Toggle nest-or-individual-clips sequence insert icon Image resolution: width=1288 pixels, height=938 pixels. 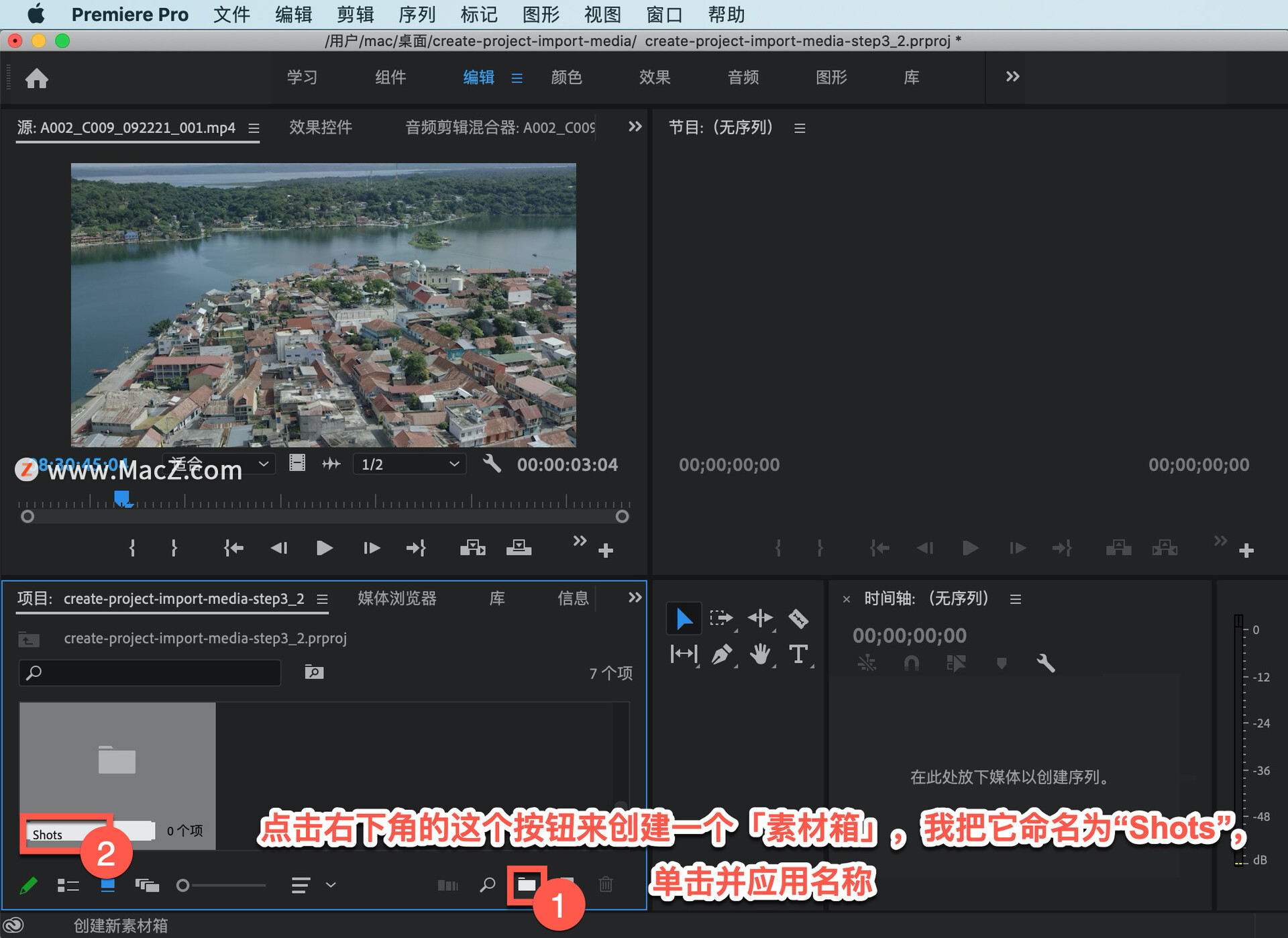867,664
